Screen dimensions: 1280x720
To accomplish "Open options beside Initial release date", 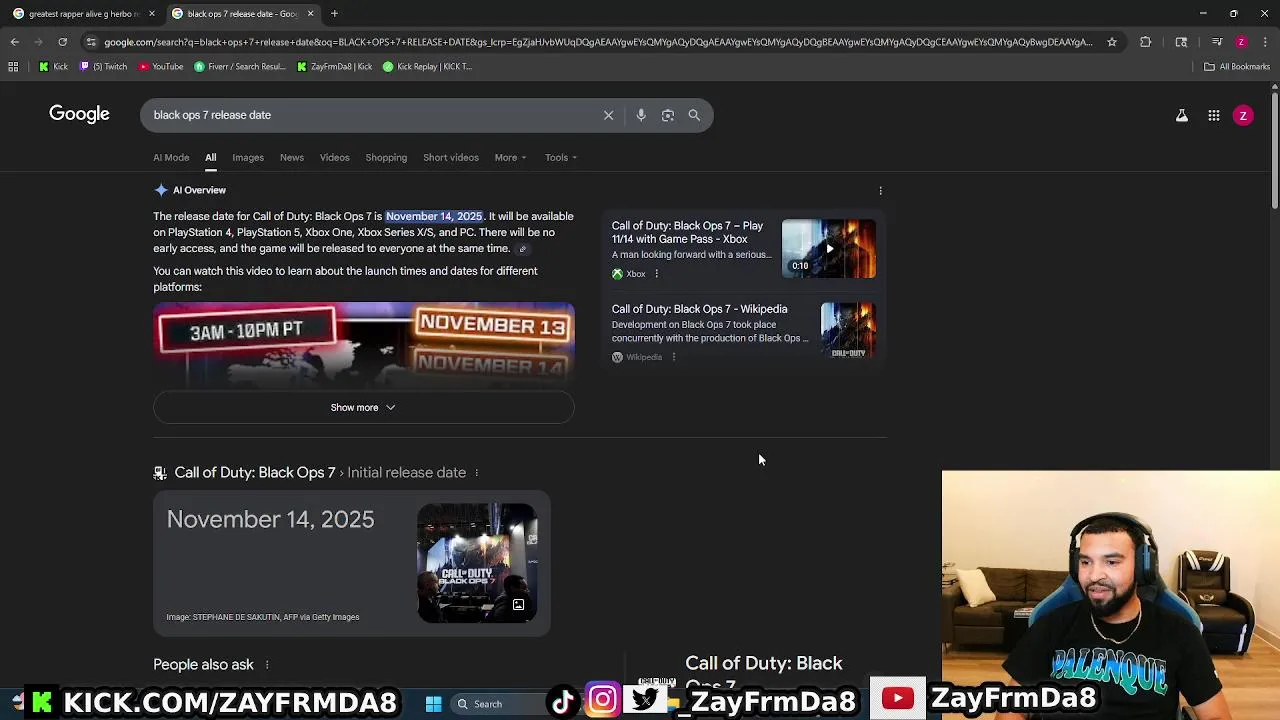I will 476,473.
